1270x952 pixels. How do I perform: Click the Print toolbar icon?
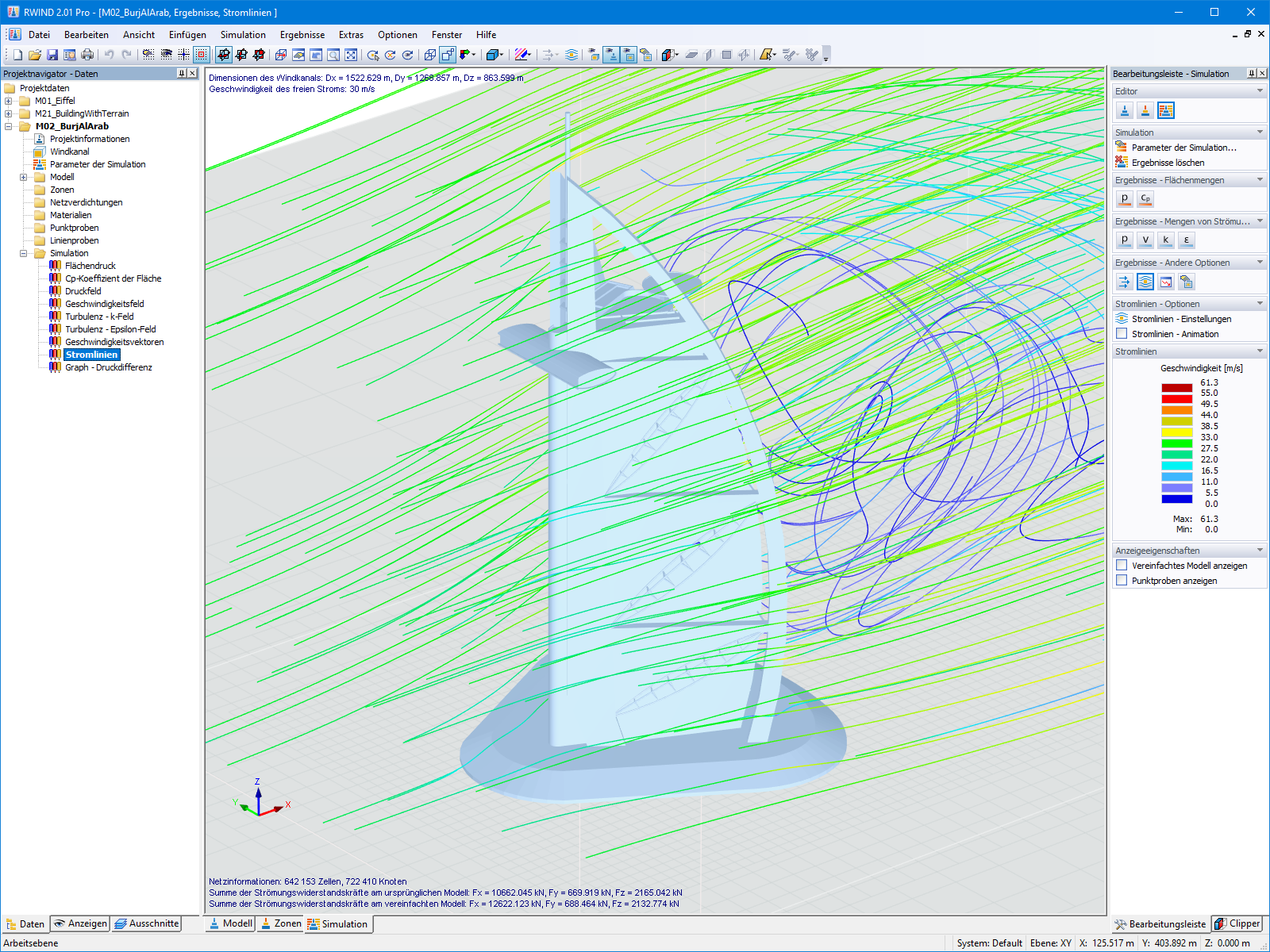[87, 55]
